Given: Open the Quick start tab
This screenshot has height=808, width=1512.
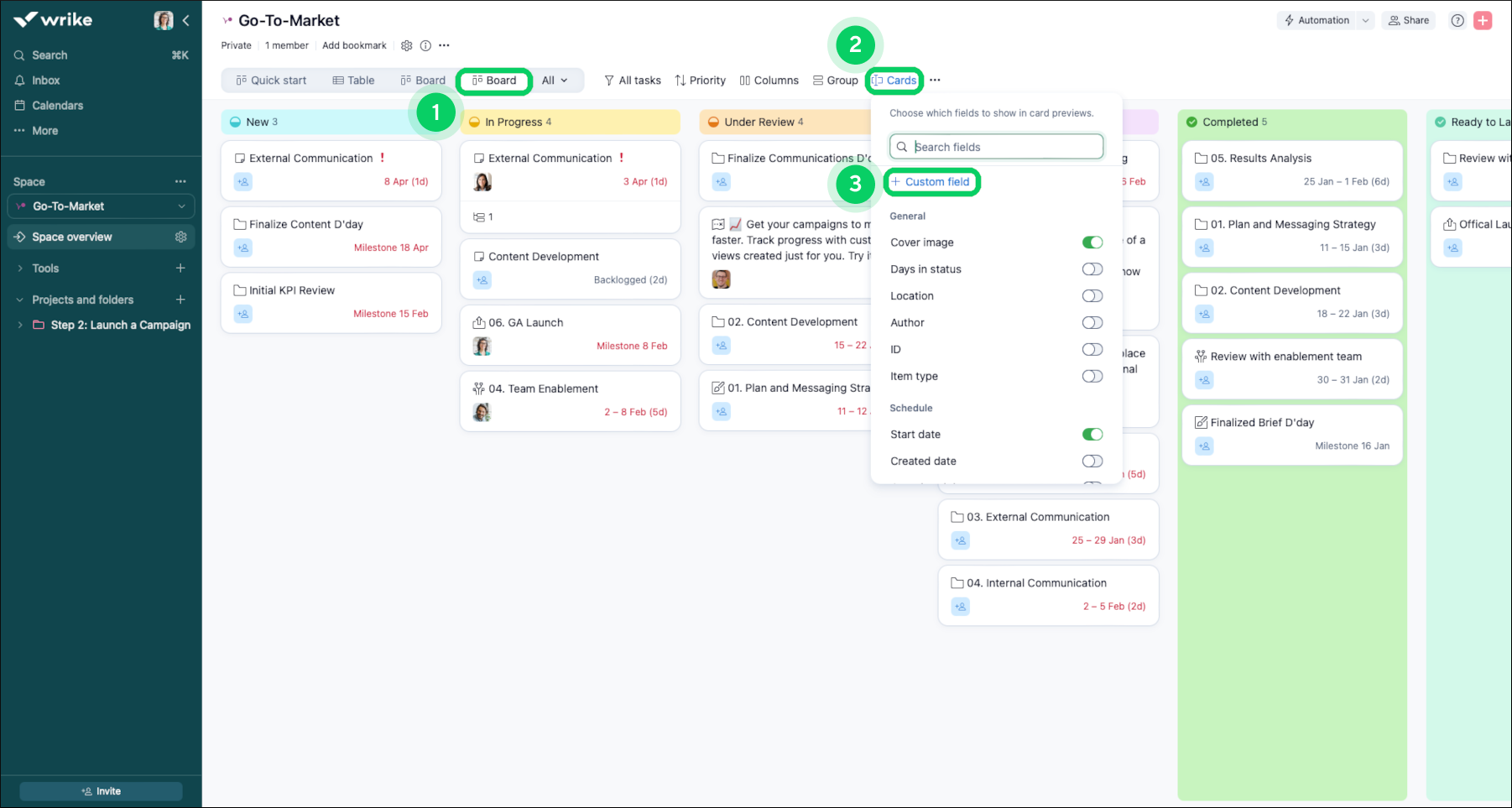Looking at the screenshot, I should [271, 81].
